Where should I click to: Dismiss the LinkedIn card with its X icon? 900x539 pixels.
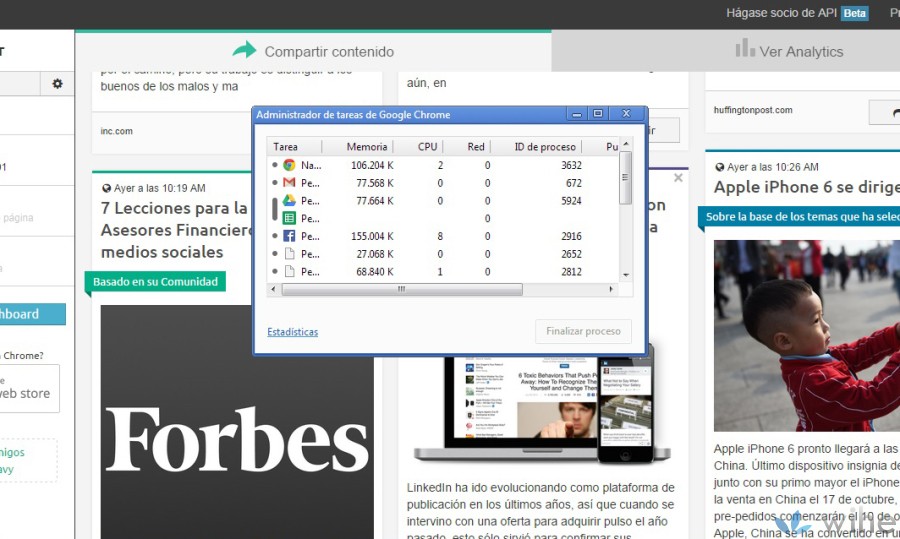tap(678, 178)
